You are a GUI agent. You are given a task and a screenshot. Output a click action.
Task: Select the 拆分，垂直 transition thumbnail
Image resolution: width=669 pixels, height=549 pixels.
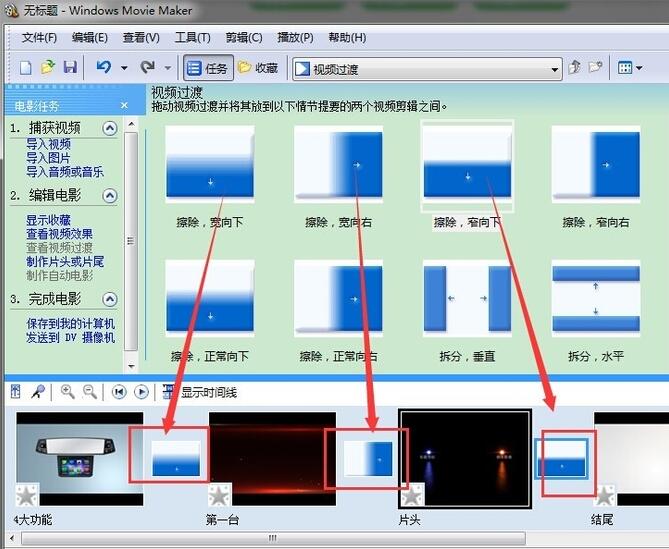coord(466,298)
